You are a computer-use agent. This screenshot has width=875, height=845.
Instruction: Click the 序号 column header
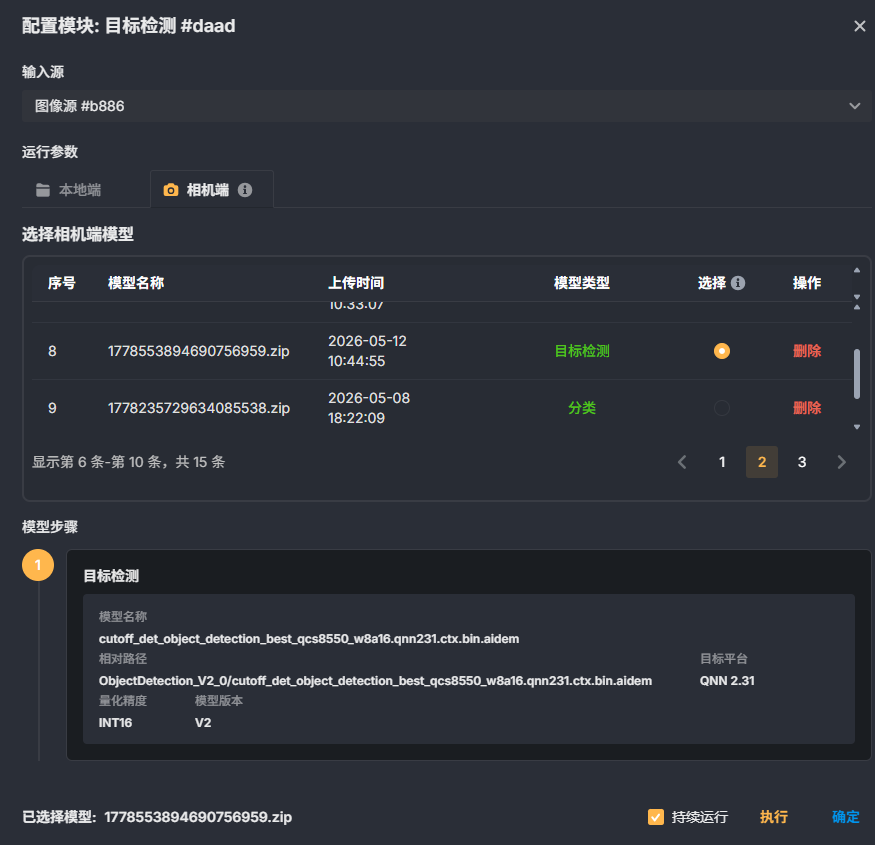click(x=61, y=283)
